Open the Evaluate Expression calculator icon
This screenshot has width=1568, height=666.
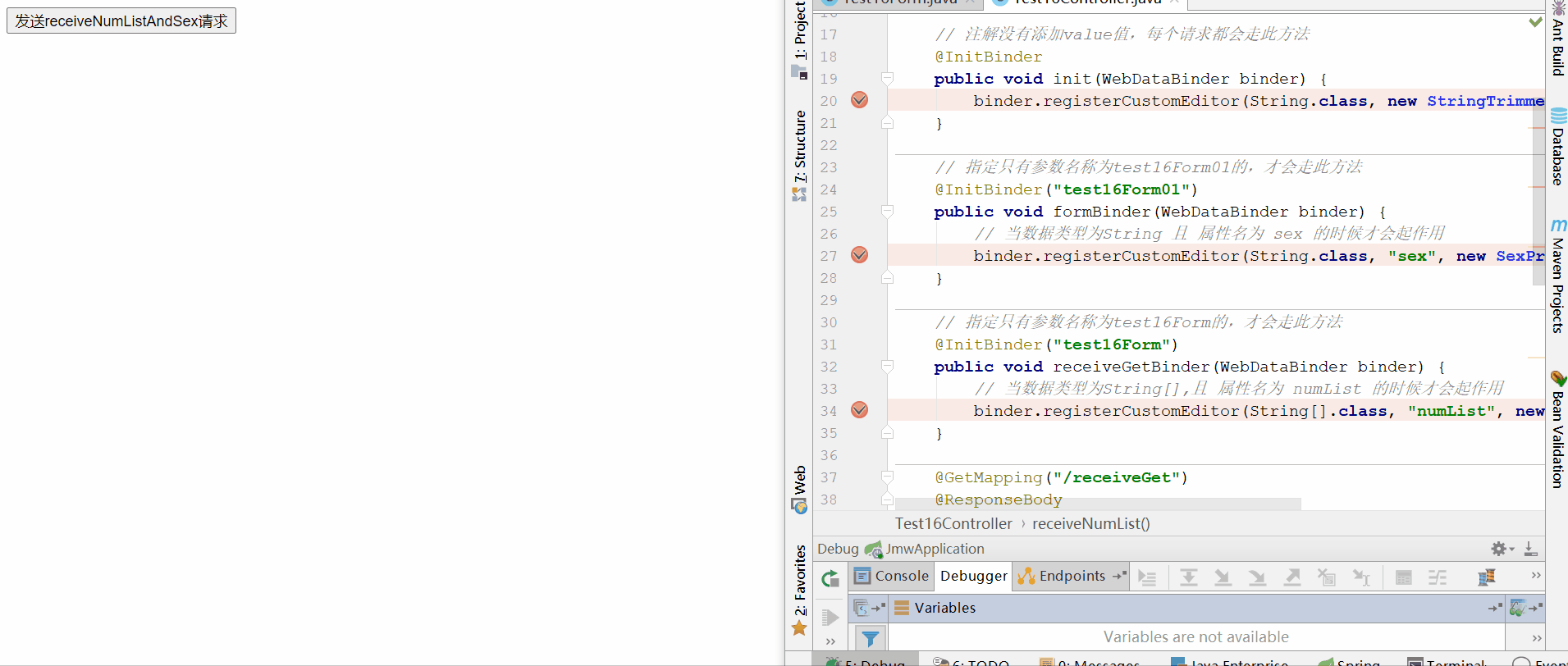pyautogui.click(x=1404, y=577)
